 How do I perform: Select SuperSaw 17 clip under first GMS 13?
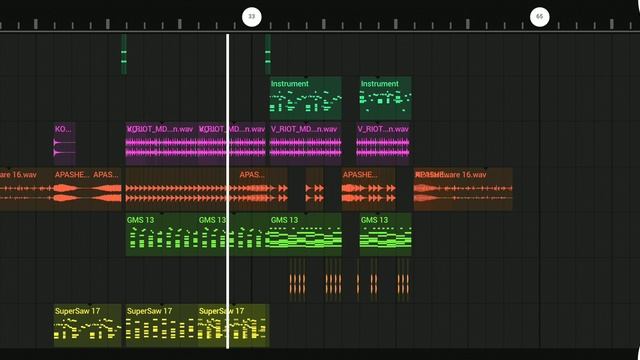162,325
